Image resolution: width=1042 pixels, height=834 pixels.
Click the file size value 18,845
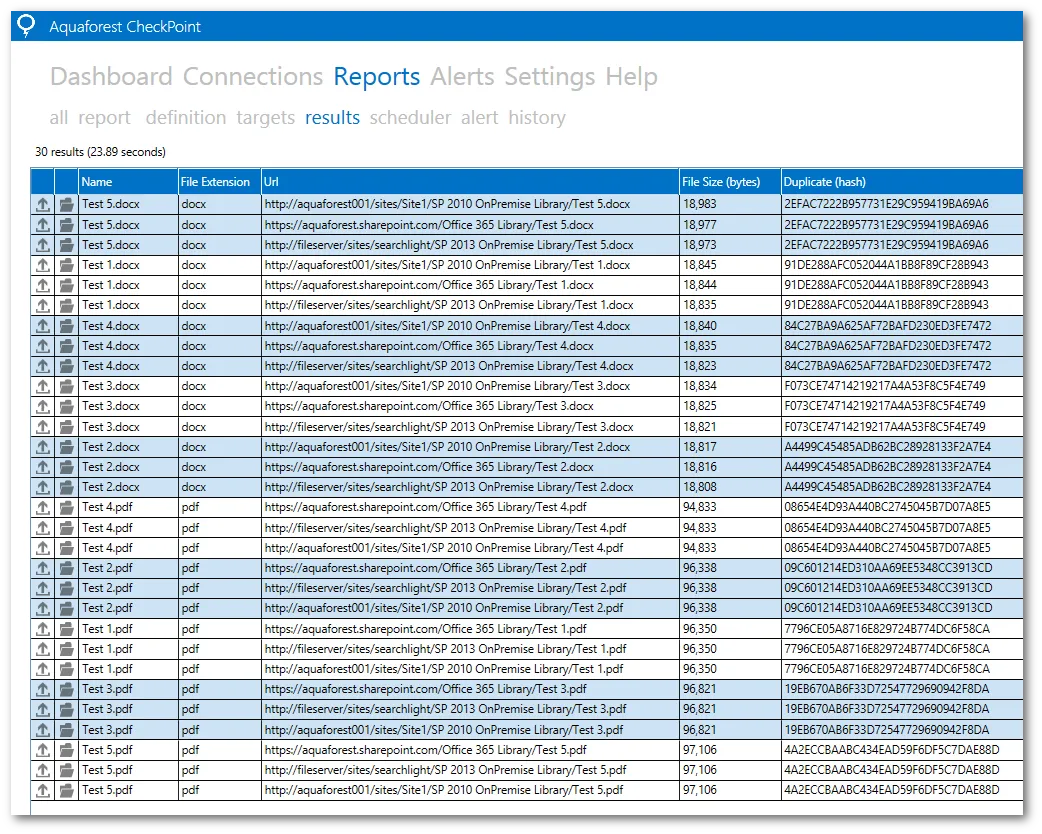click(700, 265)
